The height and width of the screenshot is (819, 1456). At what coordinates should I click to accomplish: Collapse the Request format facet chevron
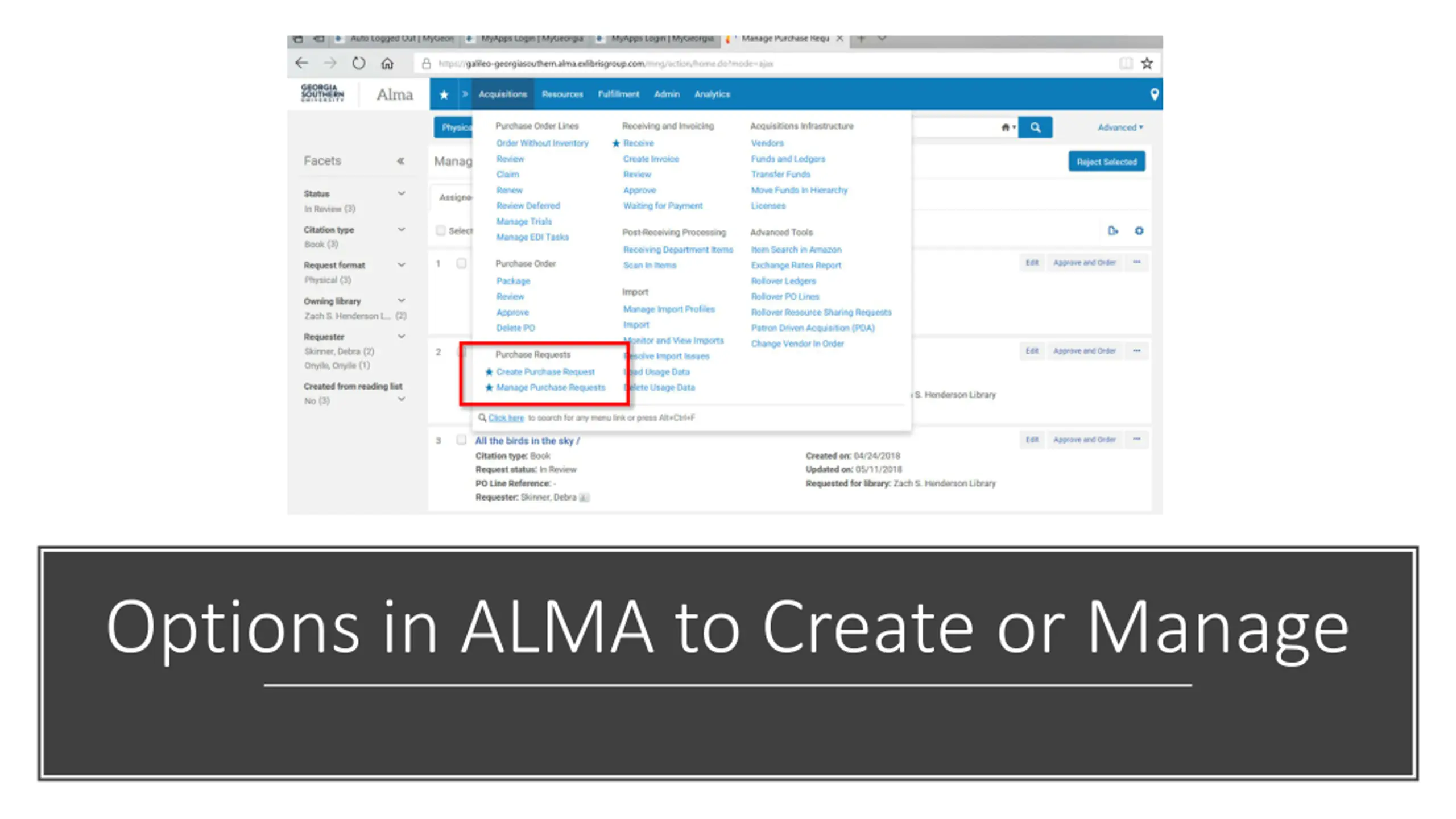point(401,265)
